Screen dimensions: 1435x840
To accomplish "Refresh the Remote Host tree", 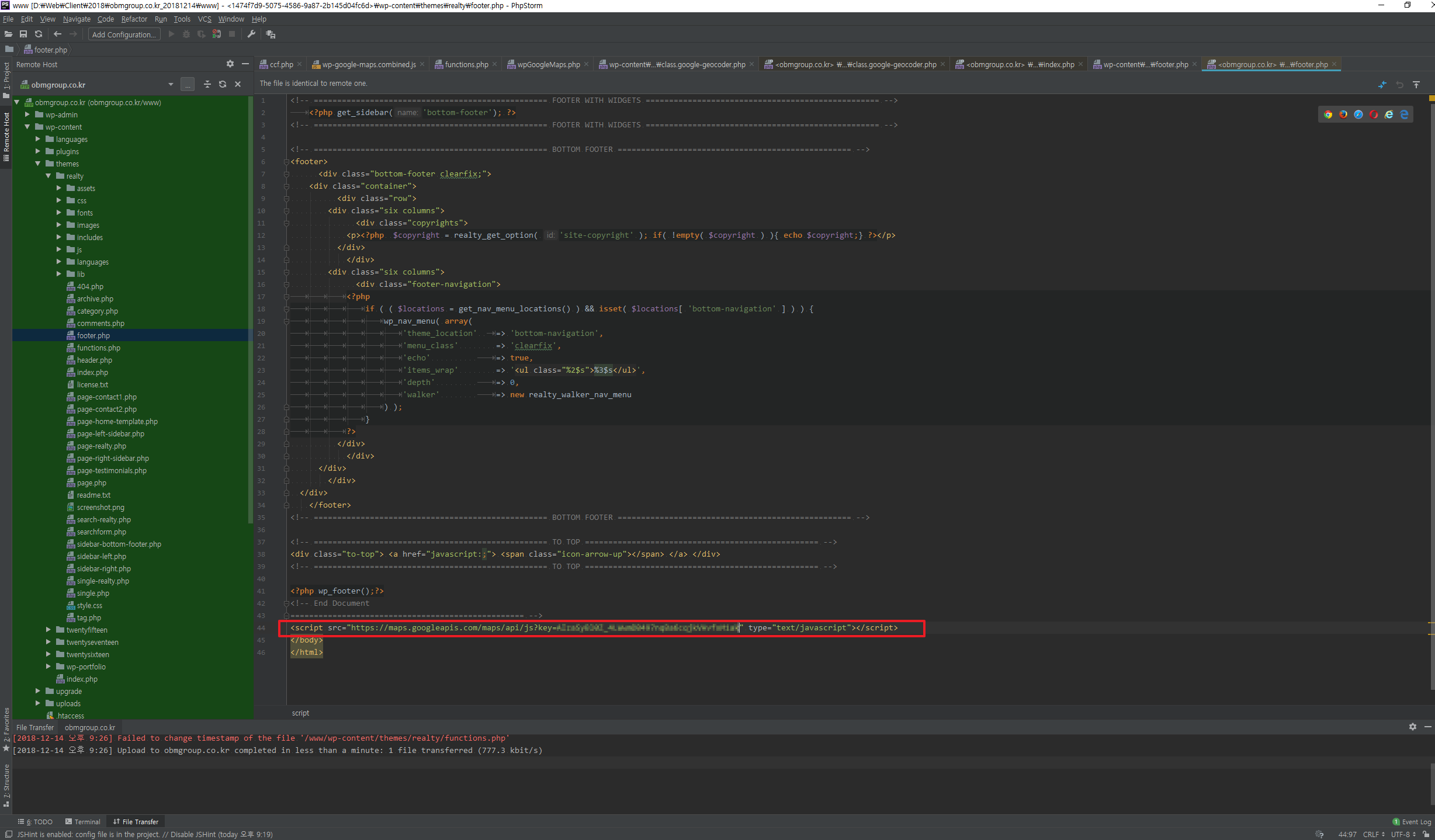I will pyautogui.click(x=223, y=84).
